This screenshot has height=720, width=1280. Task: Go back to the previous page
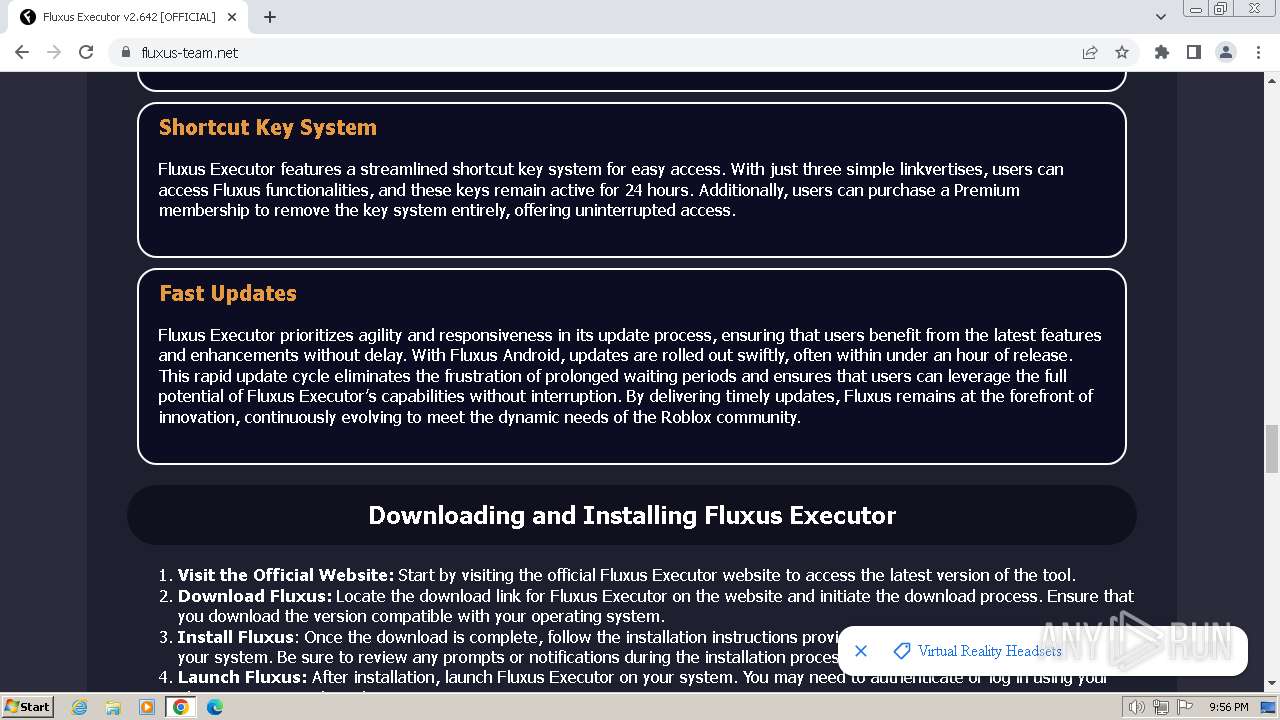click(22, 52)
